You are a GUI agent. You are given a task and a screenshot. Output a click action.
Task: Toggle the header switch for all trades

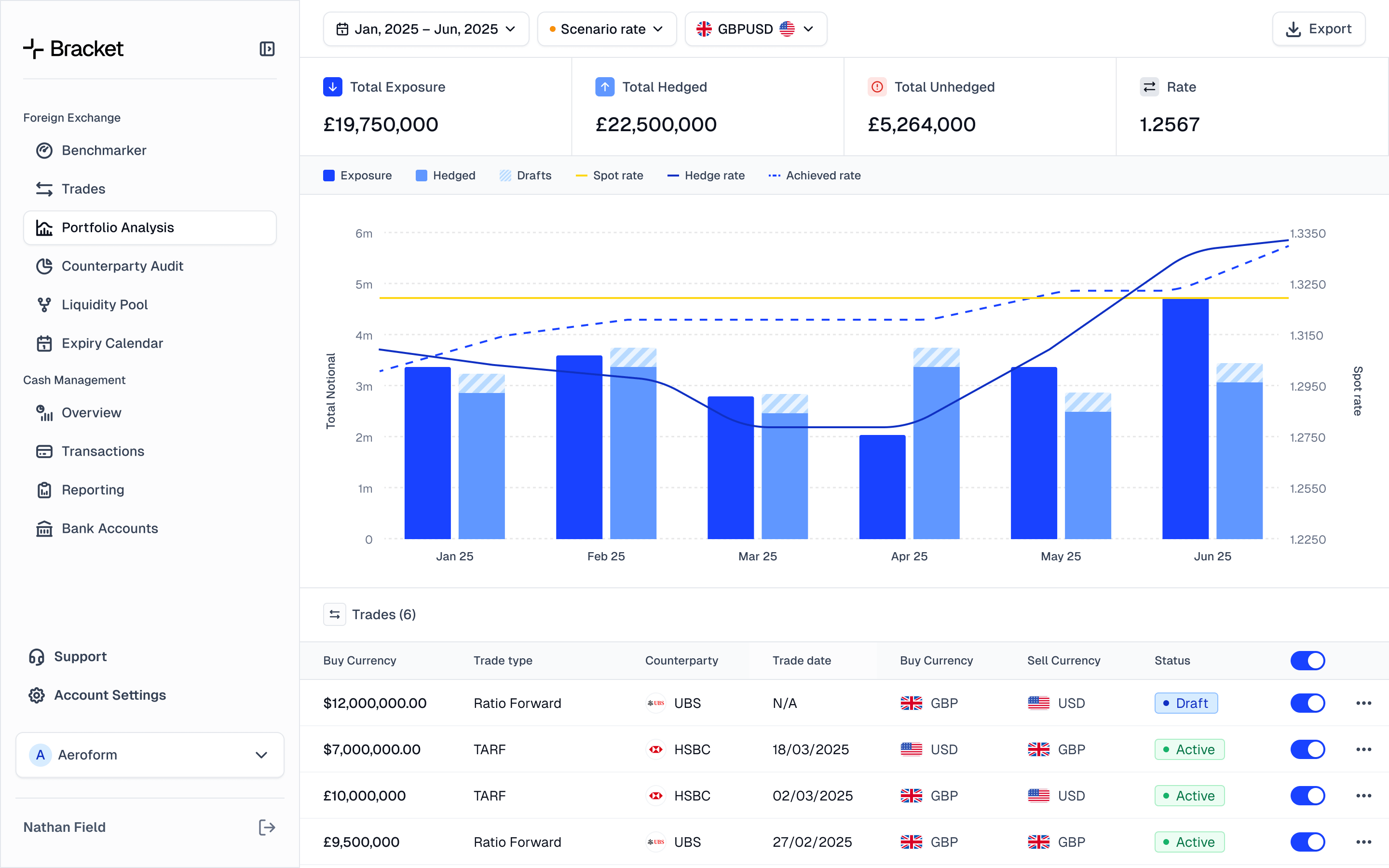1307,660
